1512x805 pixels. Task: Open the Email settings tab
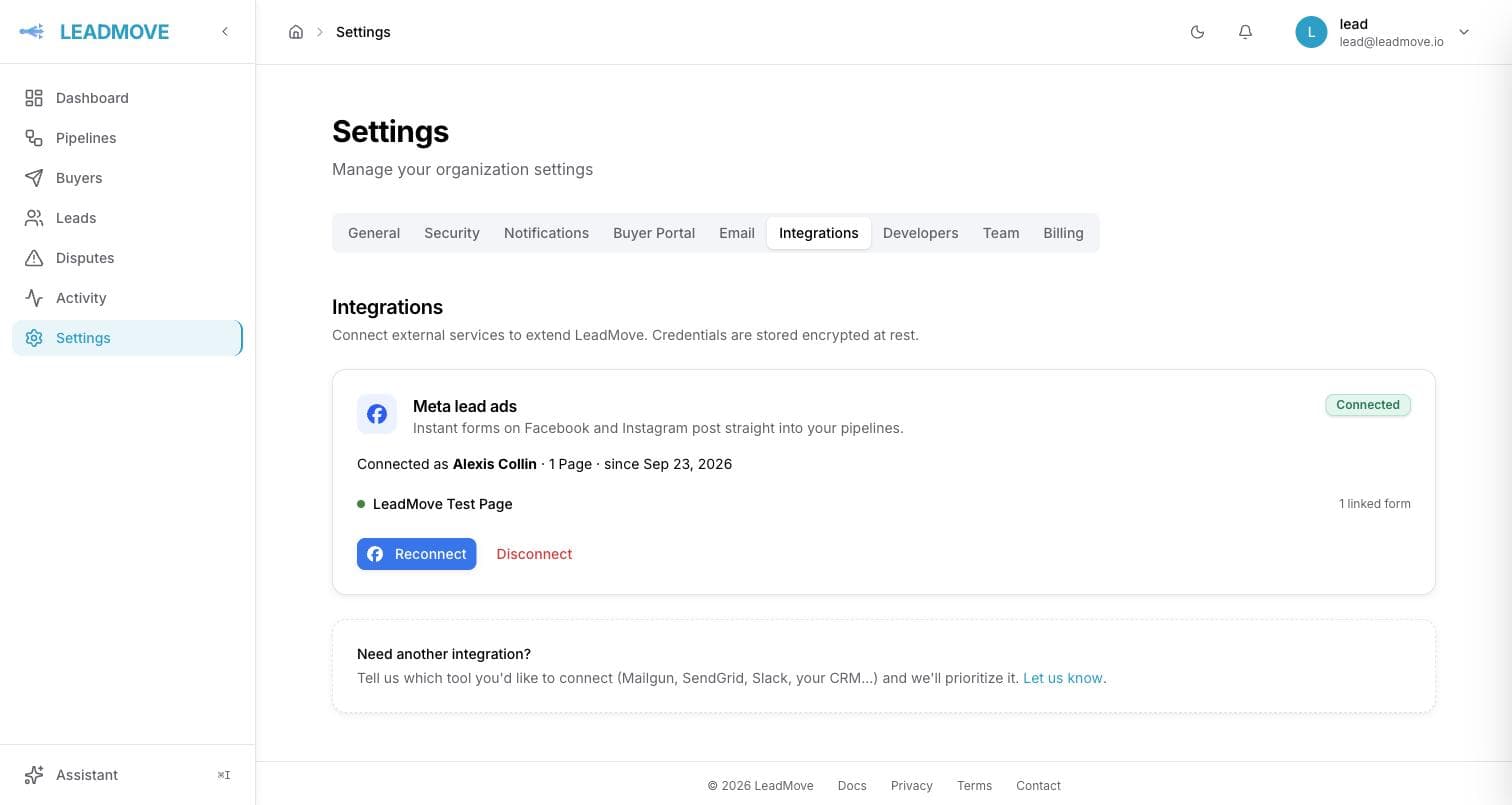(x=737, y=233)
